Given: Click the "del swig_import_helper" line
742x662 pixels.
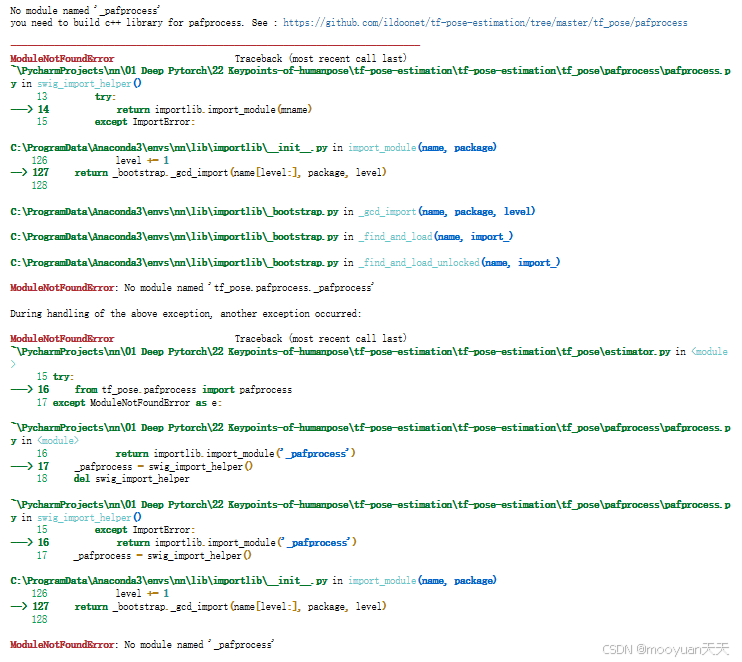Looking at the screenshot, I should tap(132, 479).
